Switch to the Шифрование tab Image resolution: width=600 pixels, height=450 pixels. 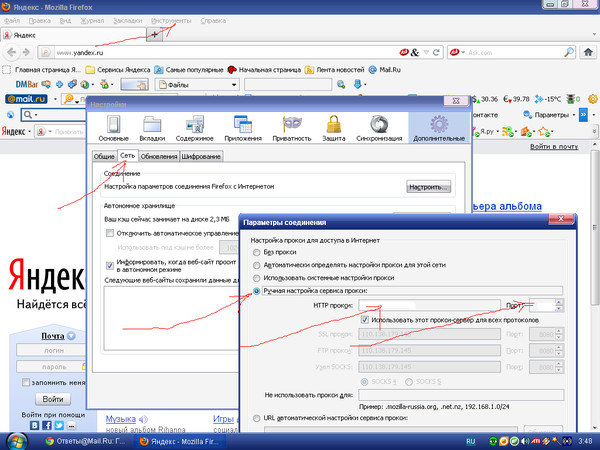(x=201, y=156)
